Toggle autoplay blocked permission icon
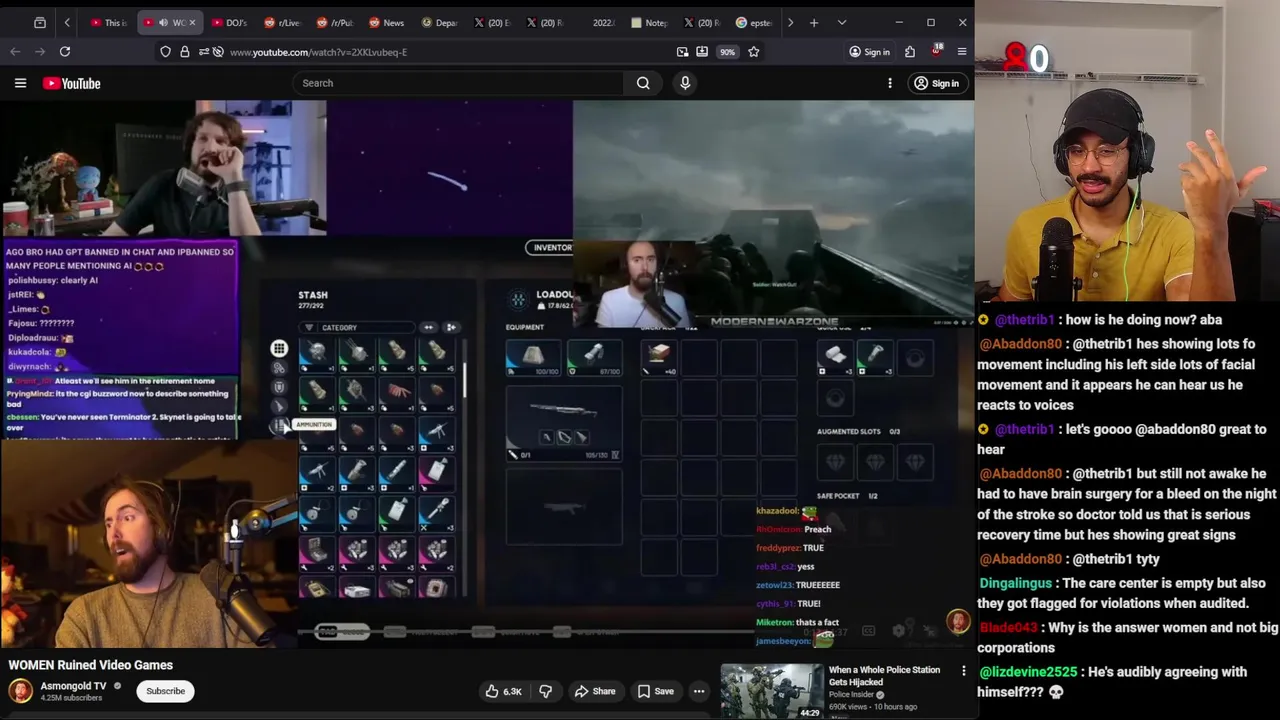The height and width of the screenshot is (720, 1280). point(217,52)
